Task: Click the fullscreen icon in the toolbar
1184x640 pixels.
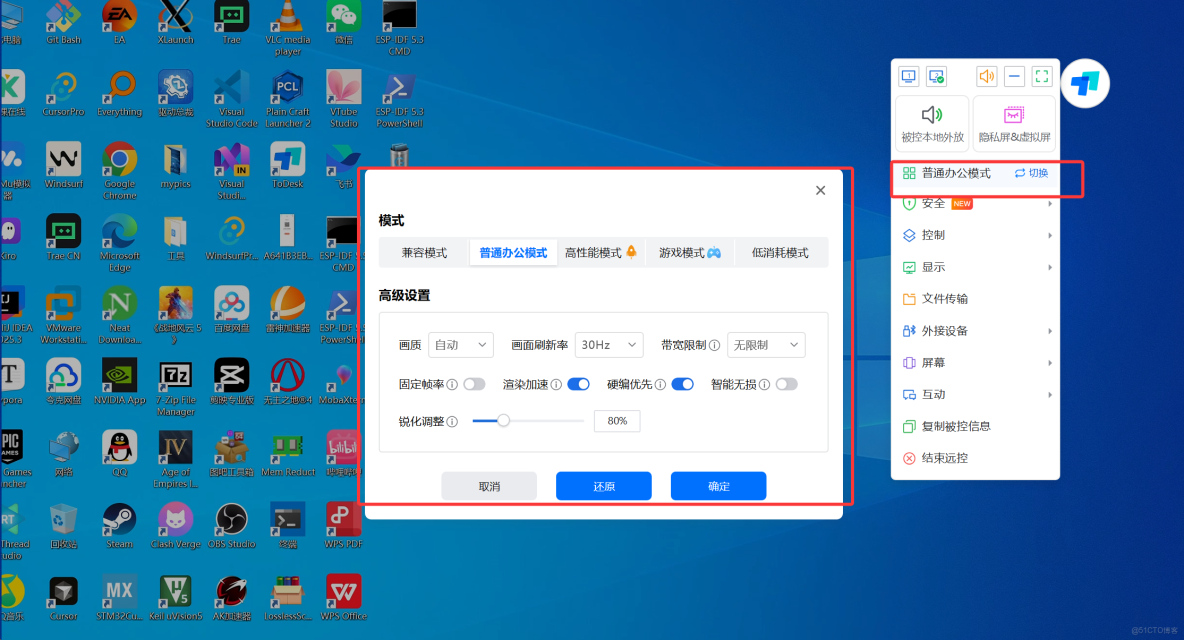Action: click(1042, 75)
